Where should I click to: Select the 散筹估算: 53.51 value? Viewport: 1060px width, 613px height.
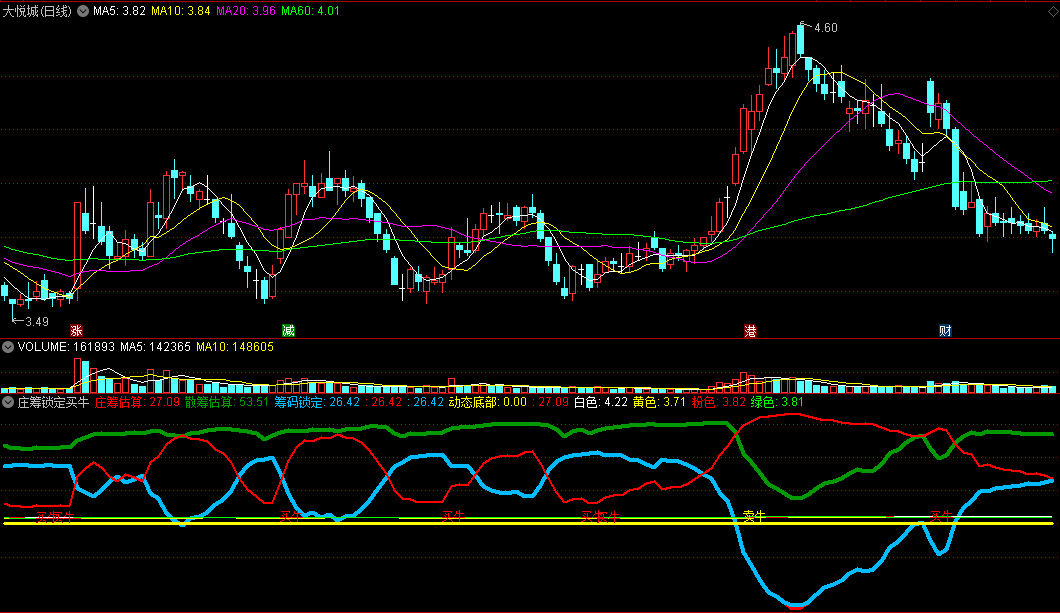226,402
